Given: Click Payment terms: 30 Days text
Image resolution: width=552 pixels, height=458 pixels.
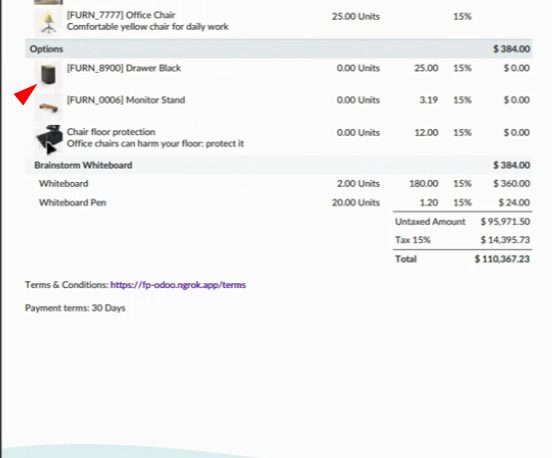Looking at the screenshot, I should point(75,308).
